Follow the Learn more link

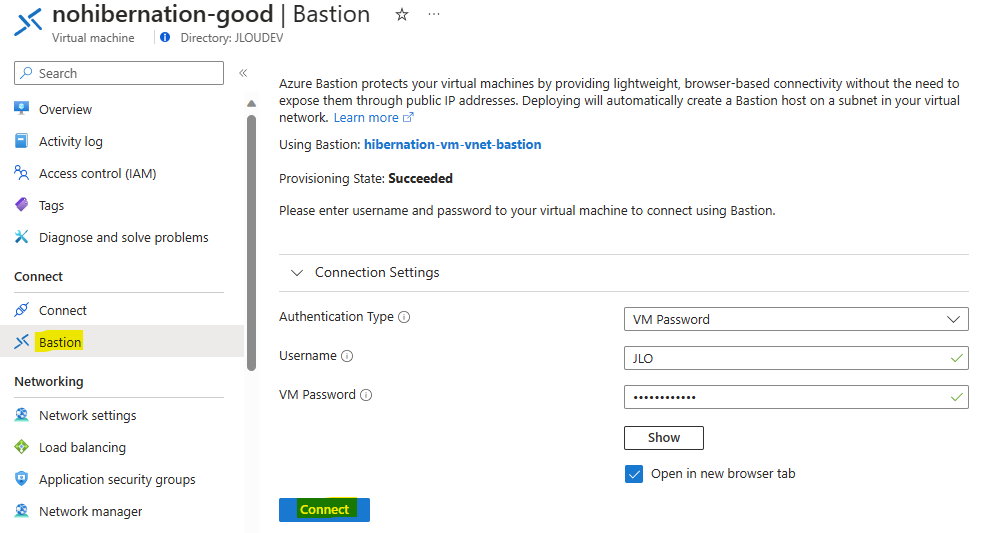(366, 117)
